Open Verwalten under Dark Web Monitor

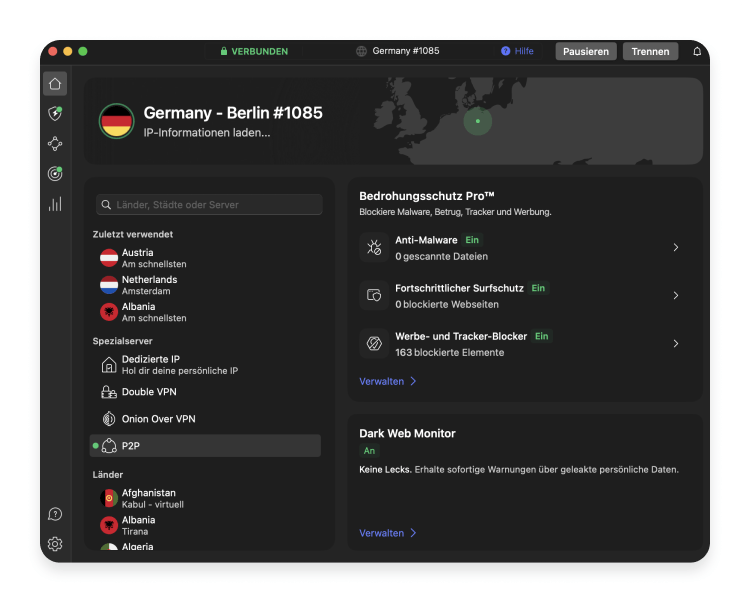point(388,533)
